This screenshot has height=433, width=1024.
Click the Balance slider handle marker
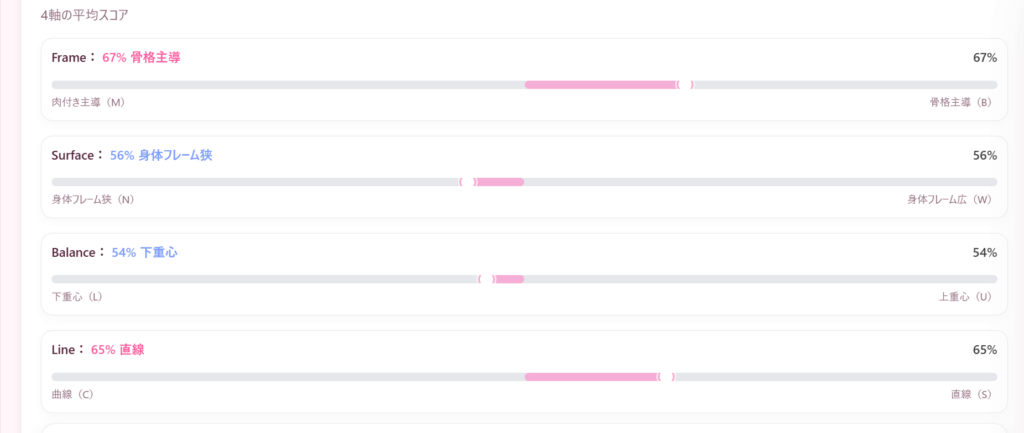[x=487, y=279]
